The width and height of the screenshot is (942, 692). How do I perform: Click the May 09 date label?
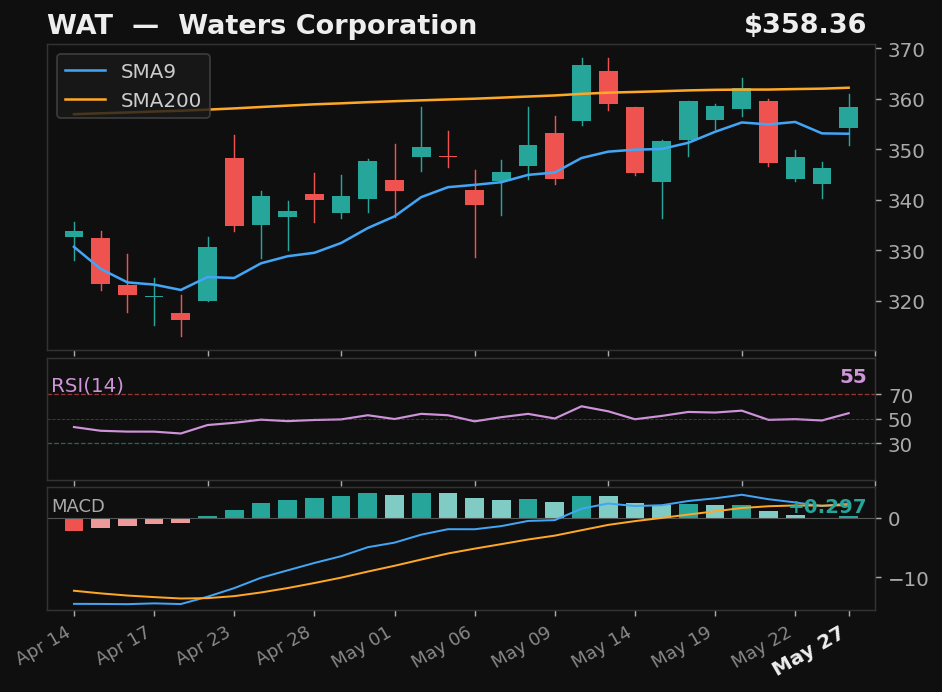click(521, 647)
